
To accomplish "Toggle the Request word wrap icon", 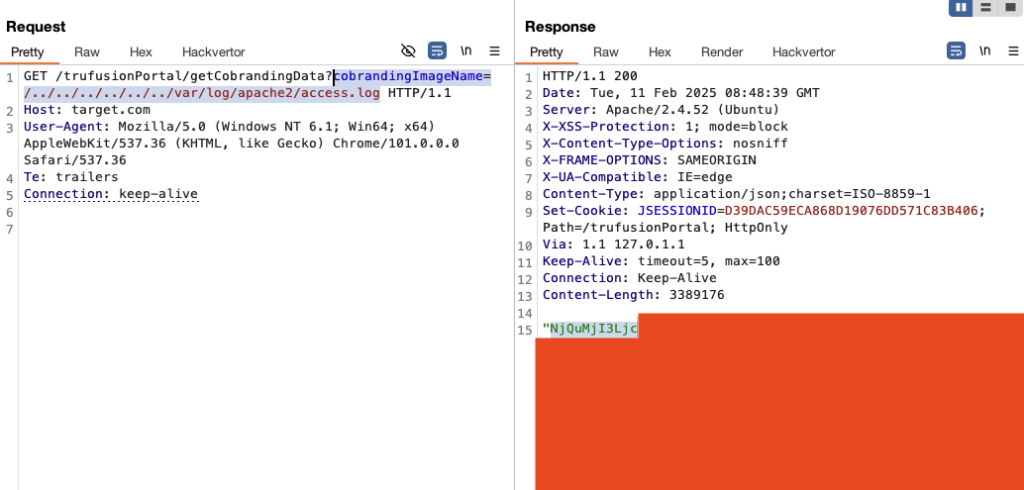I will coord(437,51).
